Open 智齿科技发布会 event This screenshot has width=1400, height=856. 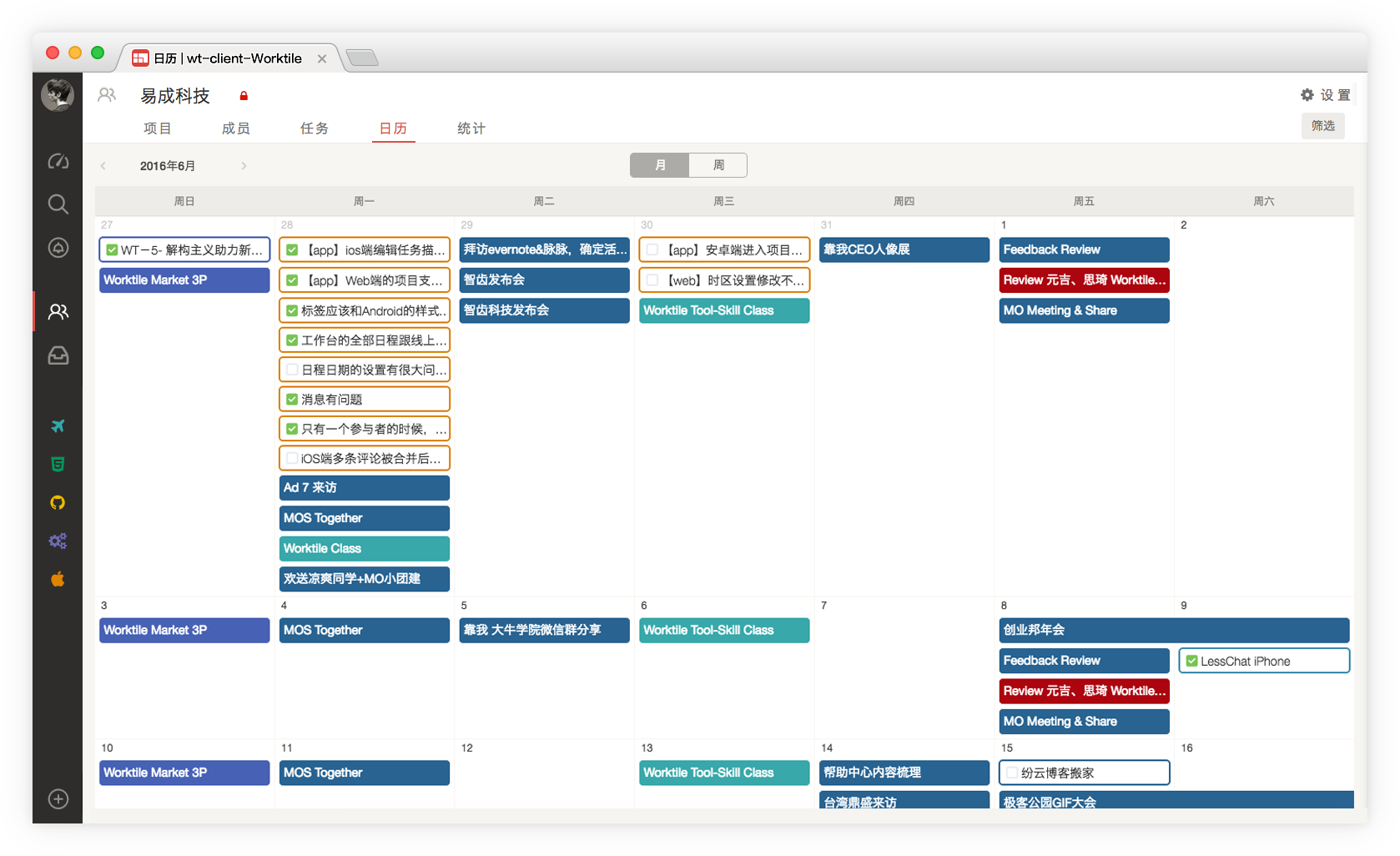tap(545, 310)
